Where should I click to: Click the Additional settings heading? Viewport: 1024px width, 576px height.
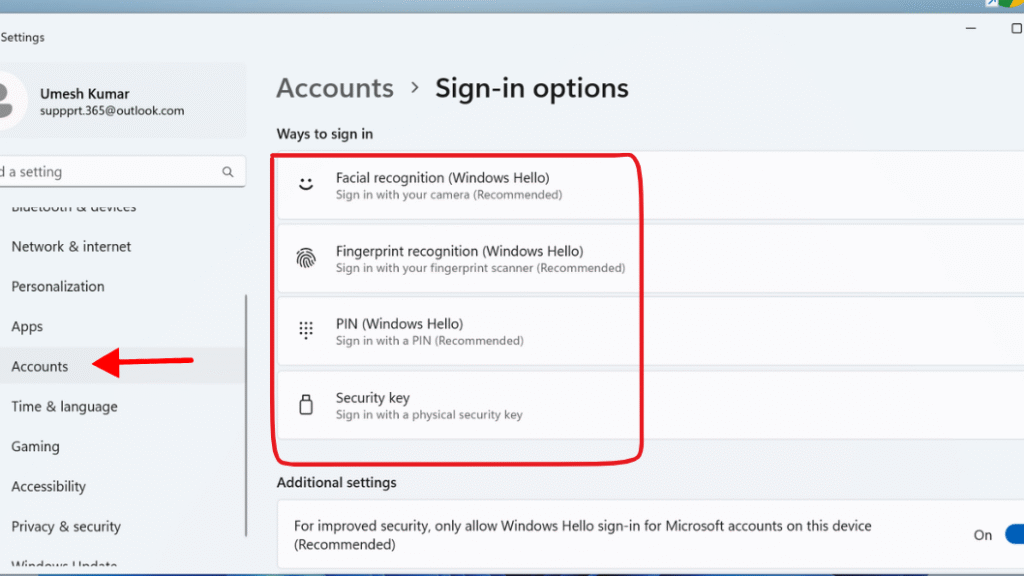pos(336,483)
